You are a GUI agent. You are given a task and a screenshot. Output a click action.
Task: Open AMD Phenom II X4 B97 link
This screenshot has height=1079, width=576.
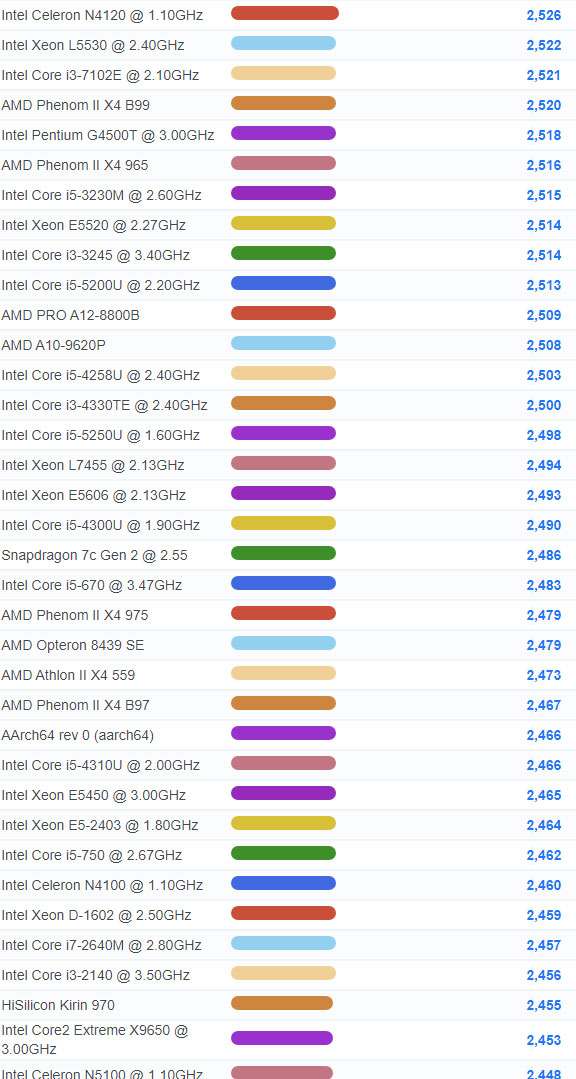coord(76,705)
